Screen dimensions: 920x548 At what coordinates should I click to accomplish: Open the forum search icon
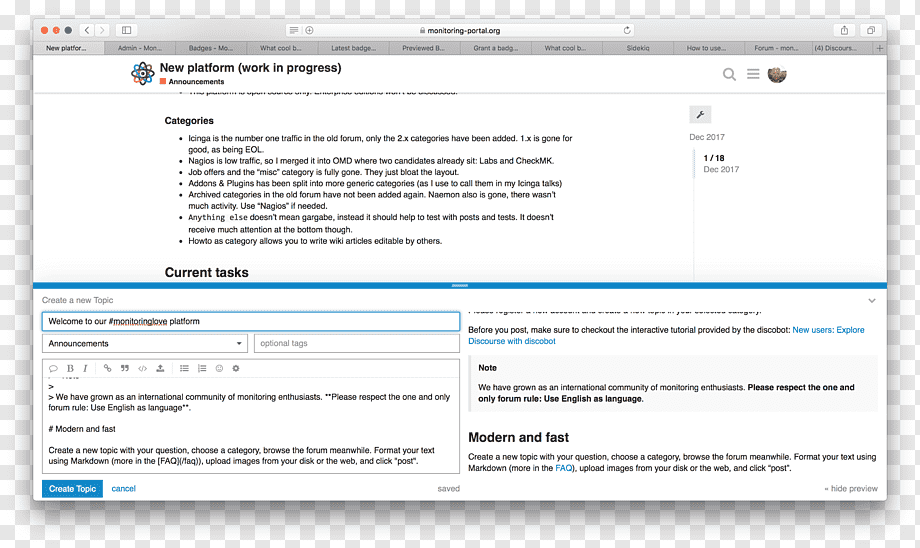click(x=729, y=75)
